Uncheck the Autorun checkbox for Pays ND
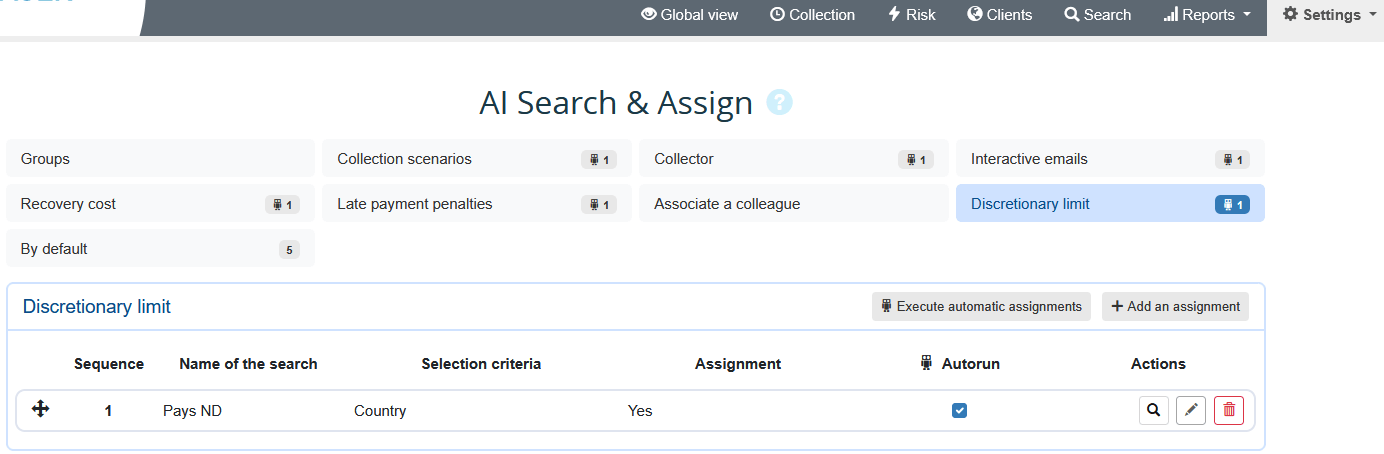The width and height of the screenshot is (1384, 454). 960,410
